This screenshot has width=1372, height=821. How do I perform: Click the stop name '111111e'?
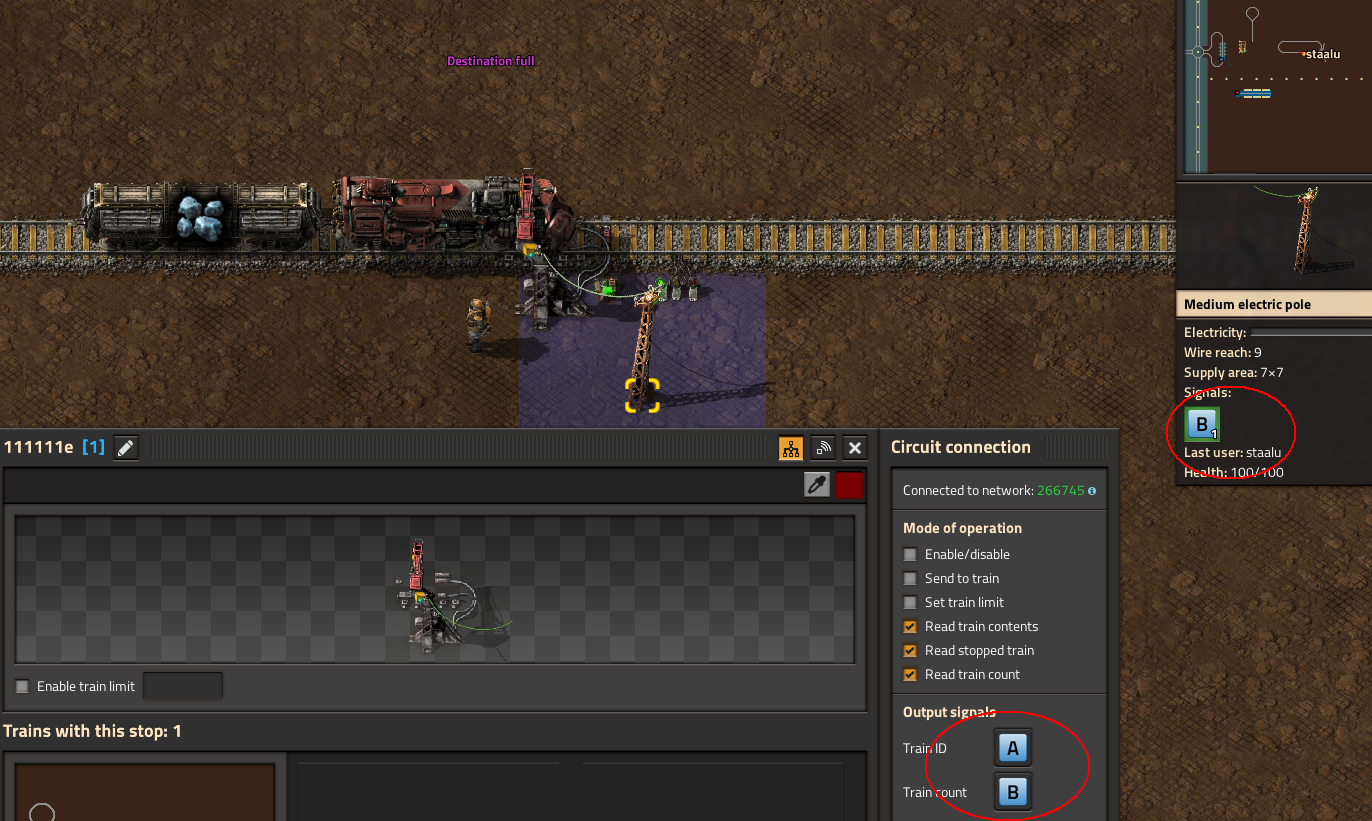click(39, 448)
